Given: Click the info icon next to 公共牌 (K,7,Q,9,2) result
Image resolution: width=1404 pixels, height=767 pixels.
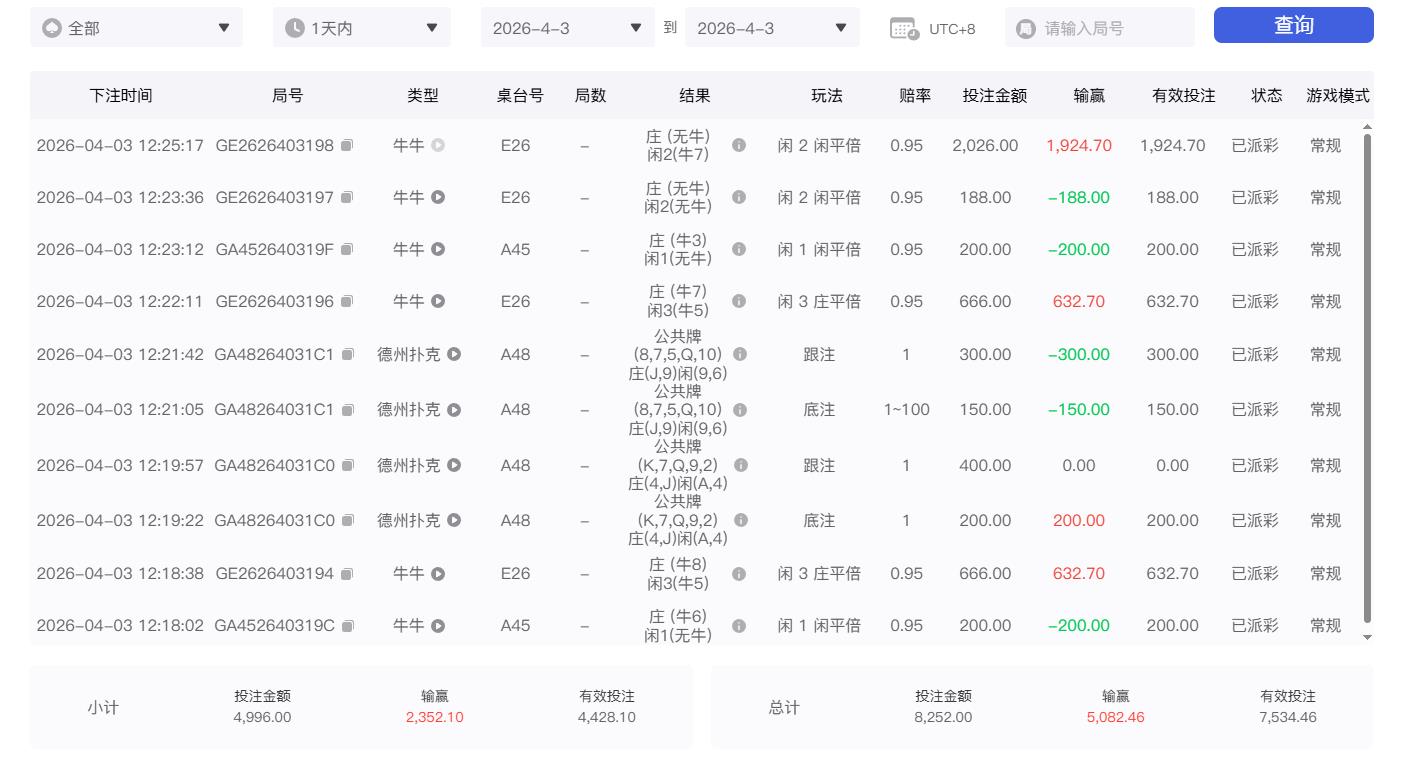Looking at the screenshot, I should pos(739,465).
